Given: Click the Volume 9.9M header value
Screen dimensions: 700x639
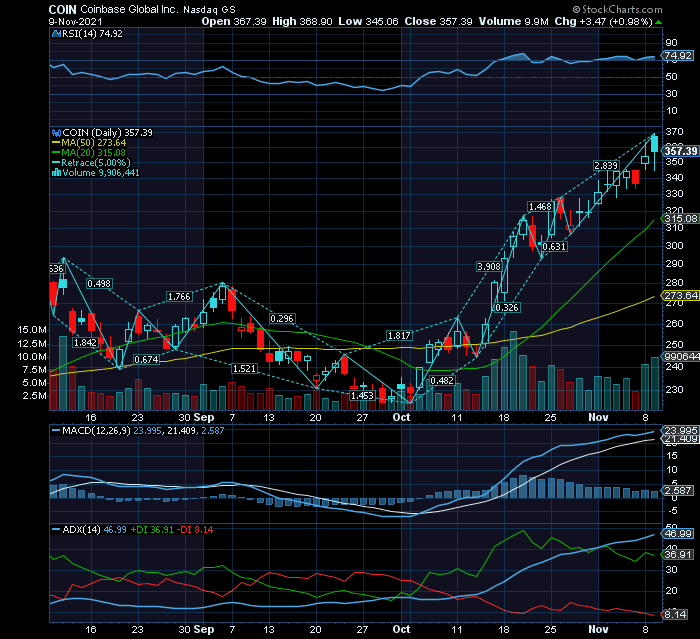Looking at the screenshot, I should (513, 21).
